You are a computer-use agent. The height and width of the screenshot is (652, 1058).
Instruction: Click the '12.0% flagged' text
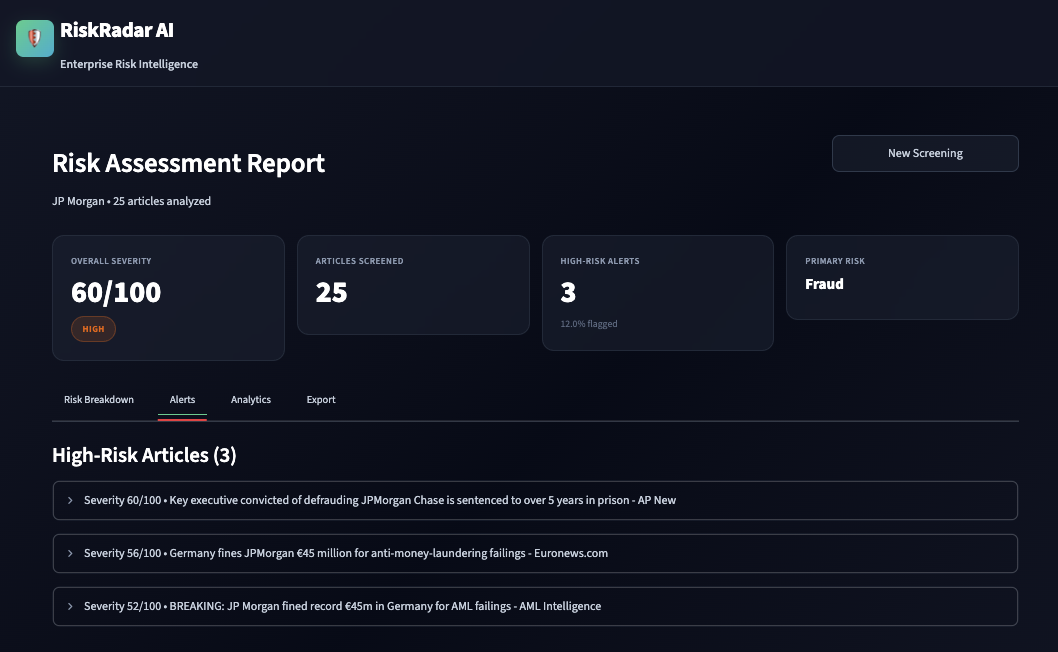click(589, 324)
